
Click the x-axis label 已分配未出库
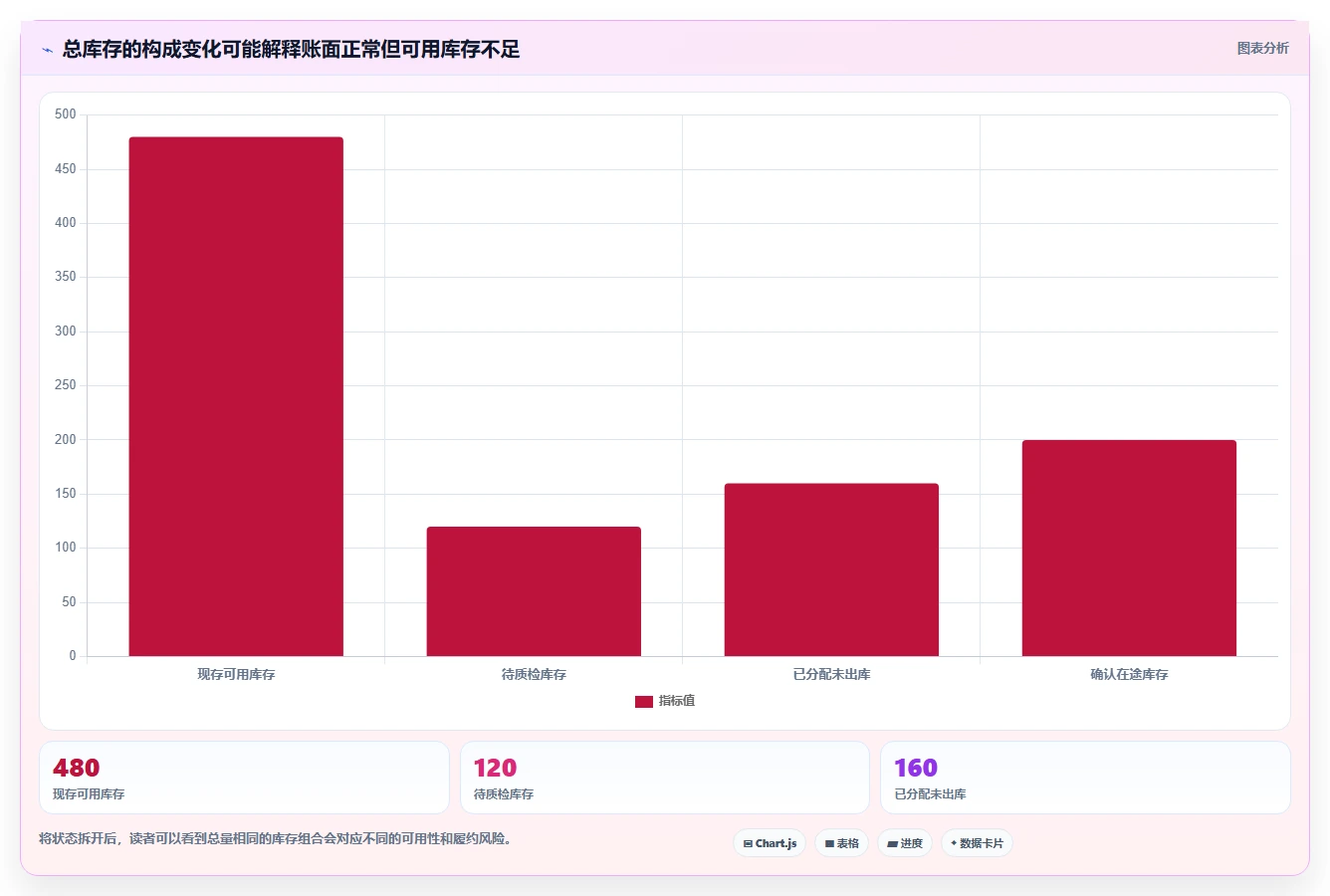coord(831,674)
